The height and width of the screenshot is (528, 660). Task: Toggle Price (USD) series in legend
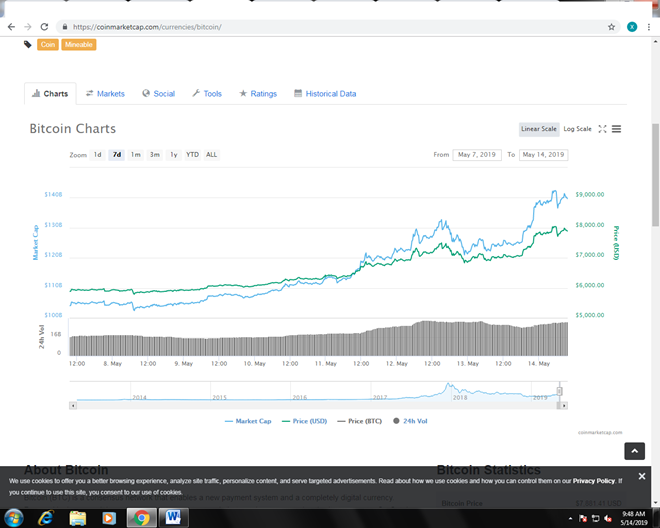tap(304, 421)
